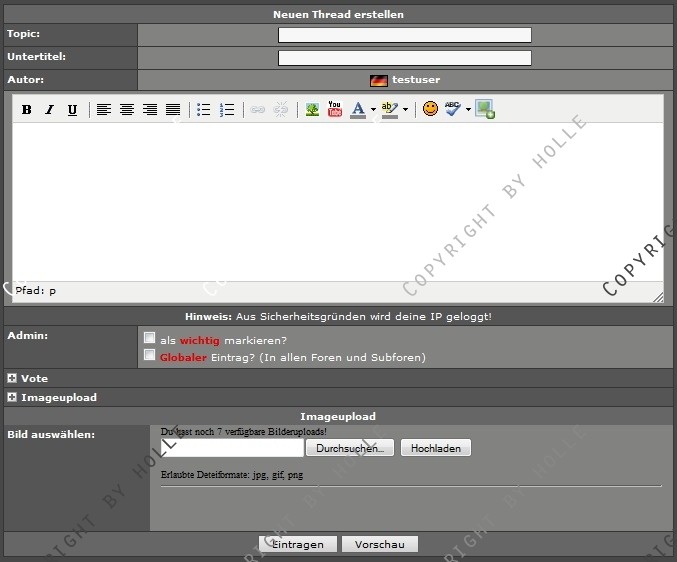The image size is (677, 562).
Task: Enable the 'Globaler Eintrag' checkbox
Action: point(150,355)
